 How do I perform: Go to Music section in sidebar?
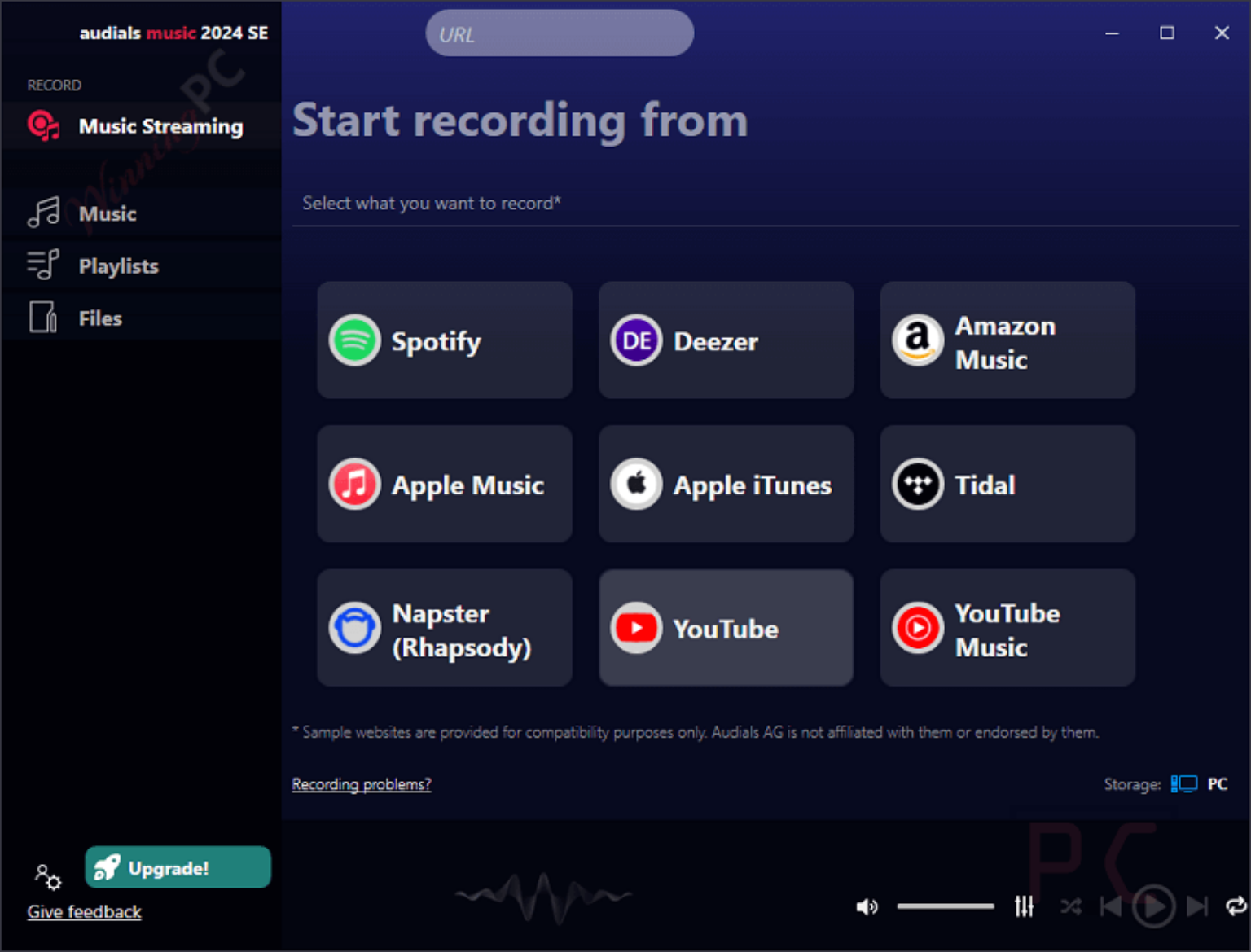click(141, 213)
